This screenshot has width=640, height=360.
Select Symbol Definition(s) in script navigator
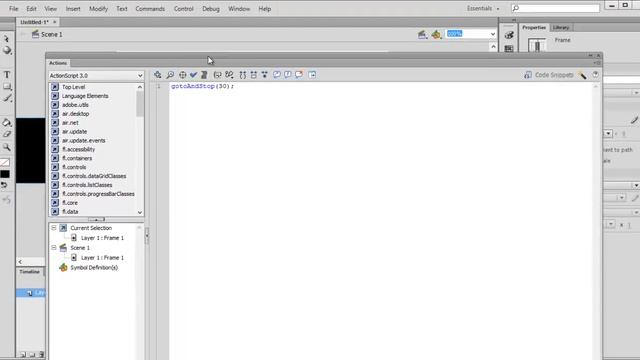pos(94,267)
